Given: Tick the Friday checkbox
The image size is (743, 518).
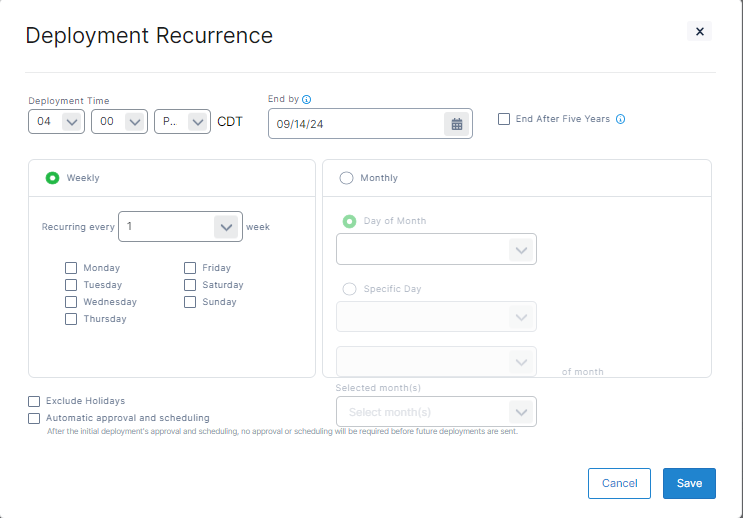Looking at the screenshot, I should (190, 268).
